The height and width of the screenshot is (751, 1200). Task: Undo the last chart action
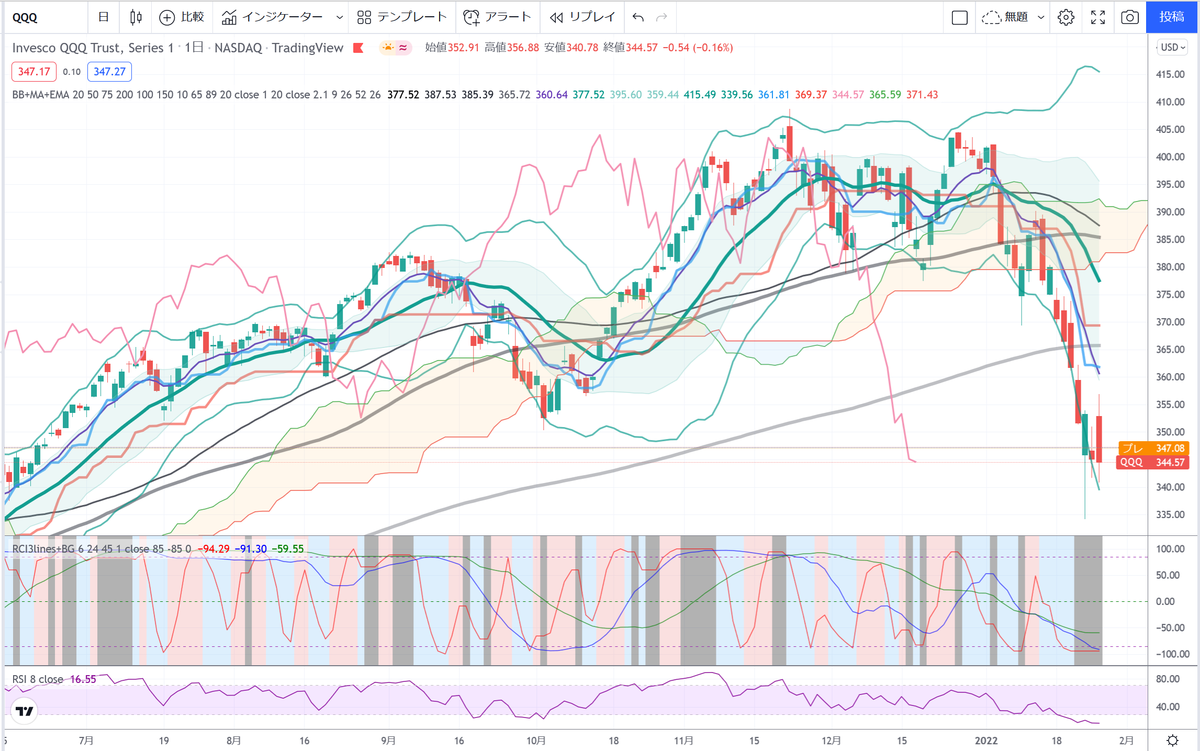(x=638, y=17)
